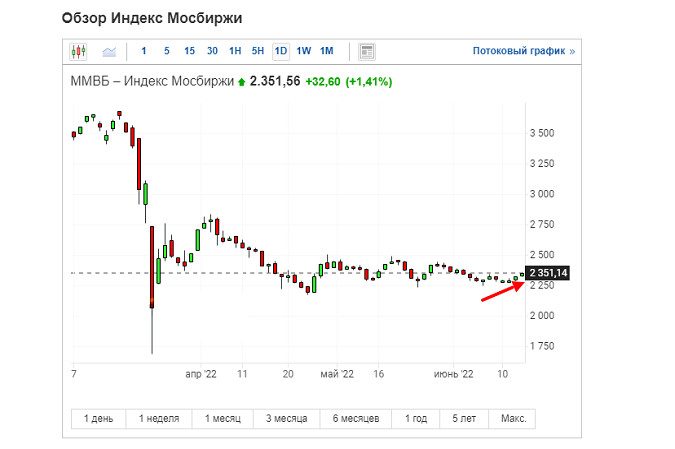Select the 15 minute interval
The width and height of the screenshot is (675, 449).
(189, 51)
